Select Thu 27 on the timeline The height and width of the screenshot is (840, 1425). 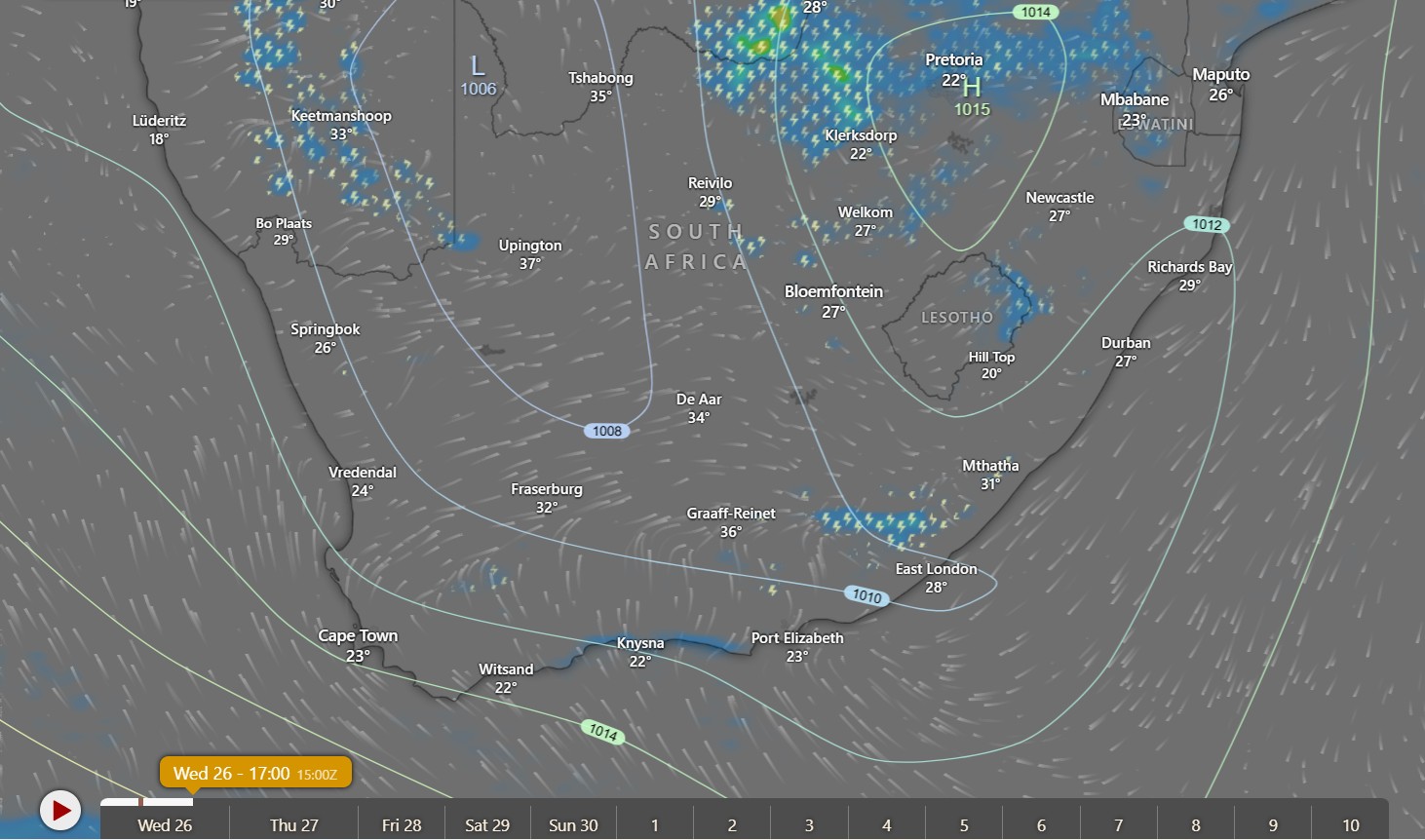[x=293, y=824]
